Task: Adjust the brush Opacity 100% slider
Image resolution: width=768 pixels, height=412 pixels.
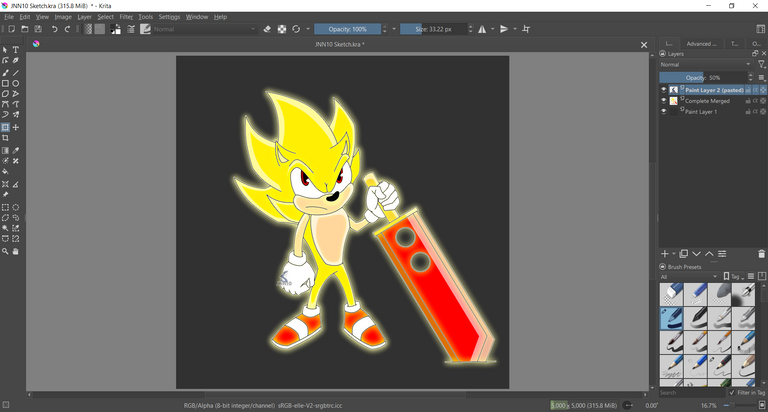Action: [347, 29]
